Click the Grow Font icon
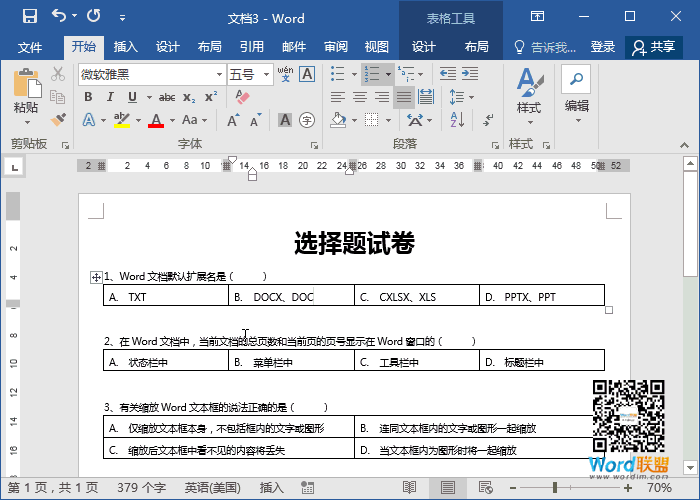 (x=233, y=121)
